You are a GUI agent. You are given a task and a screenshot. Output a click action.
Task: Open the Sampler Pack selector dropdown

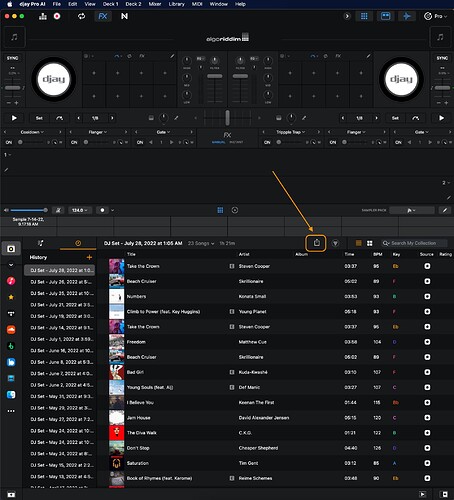click(412, 210)
